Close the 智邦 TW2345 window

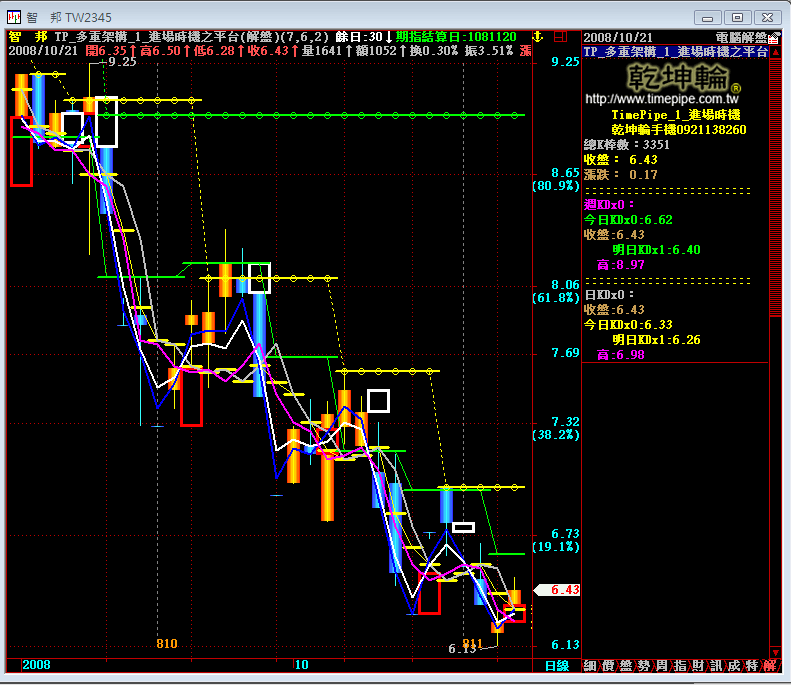(767, 18)
